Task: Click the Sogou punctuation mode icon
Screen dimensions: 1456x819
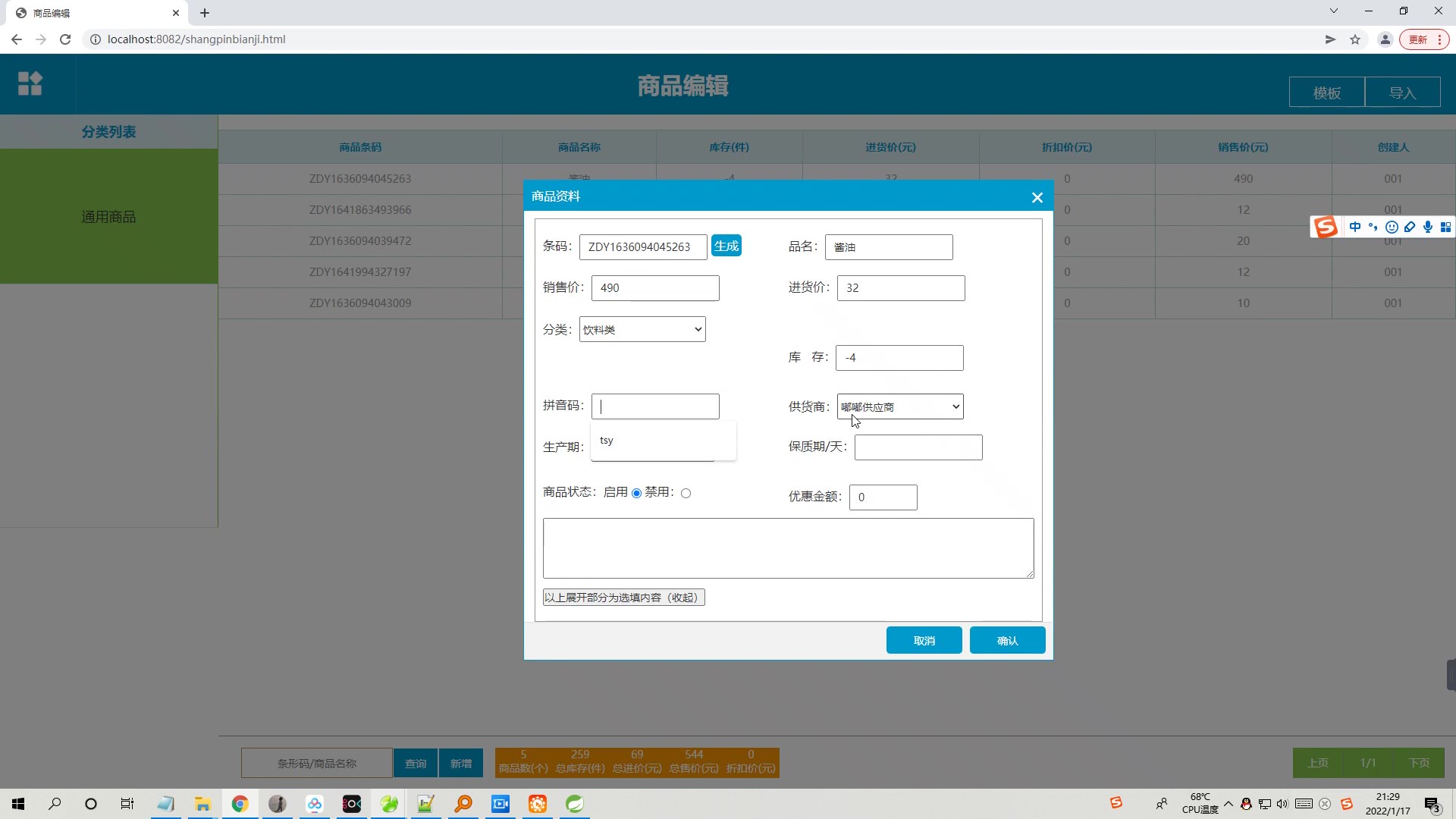Action: (1373, 227)
